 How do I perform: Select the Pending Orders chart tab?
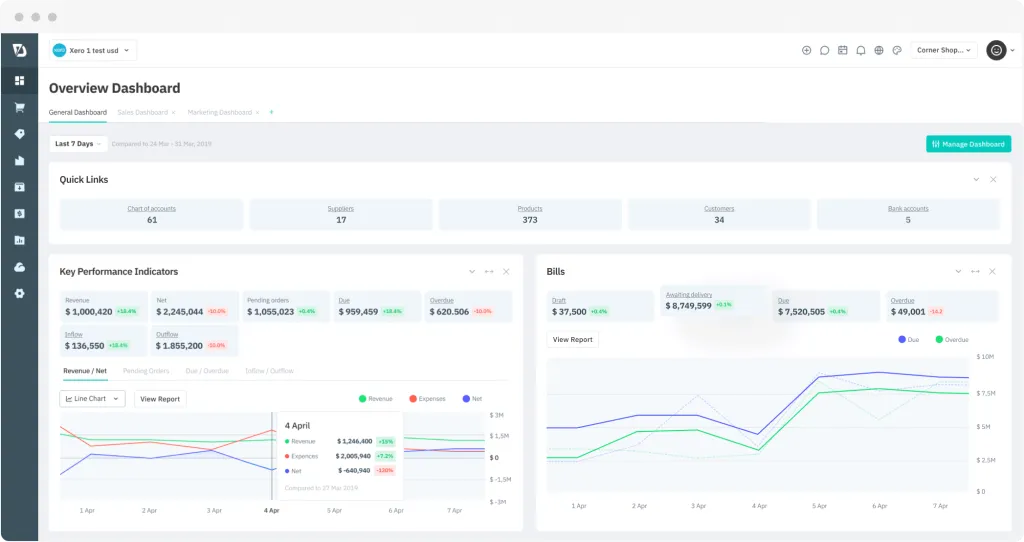coord(147,371)
